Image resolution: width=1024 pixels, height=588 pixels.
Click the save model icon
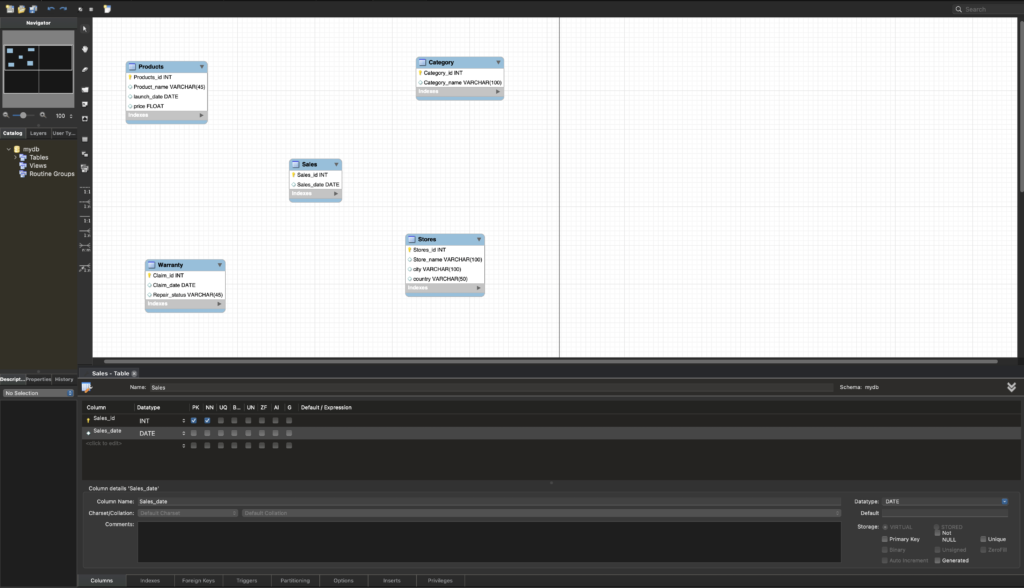(x=33, y=9)
